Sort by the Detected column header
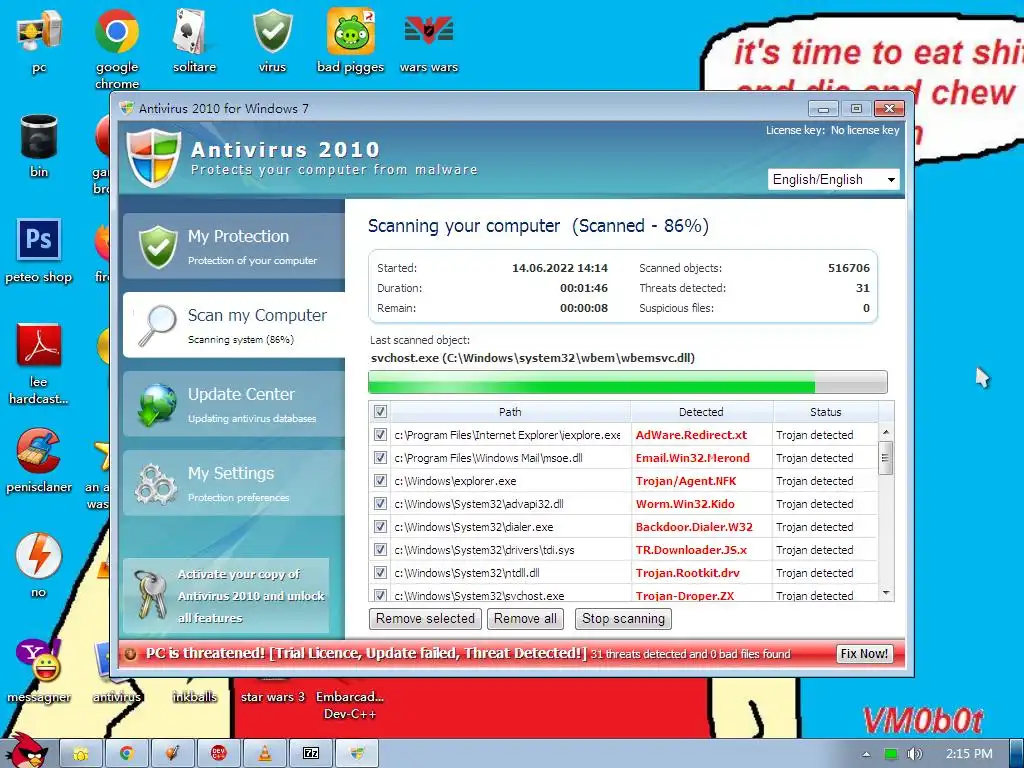Viewport: 1024px width, 768px height. (x=701, y=411)
